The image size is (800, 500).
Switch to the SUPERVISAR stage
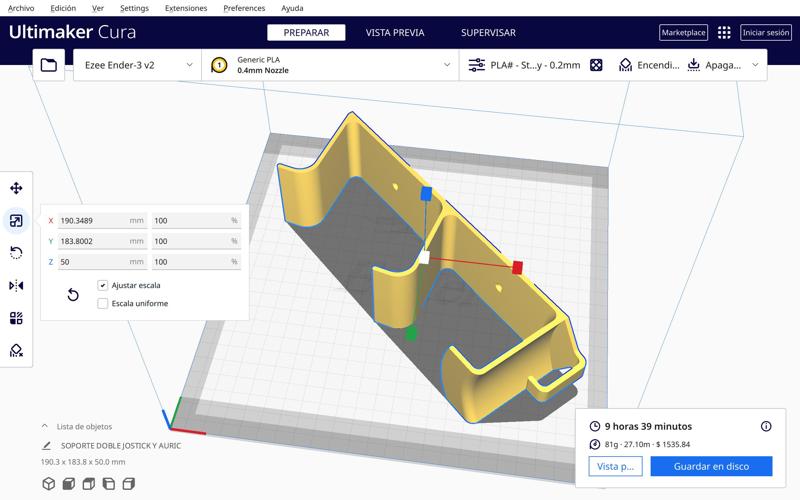pos(488,33)
